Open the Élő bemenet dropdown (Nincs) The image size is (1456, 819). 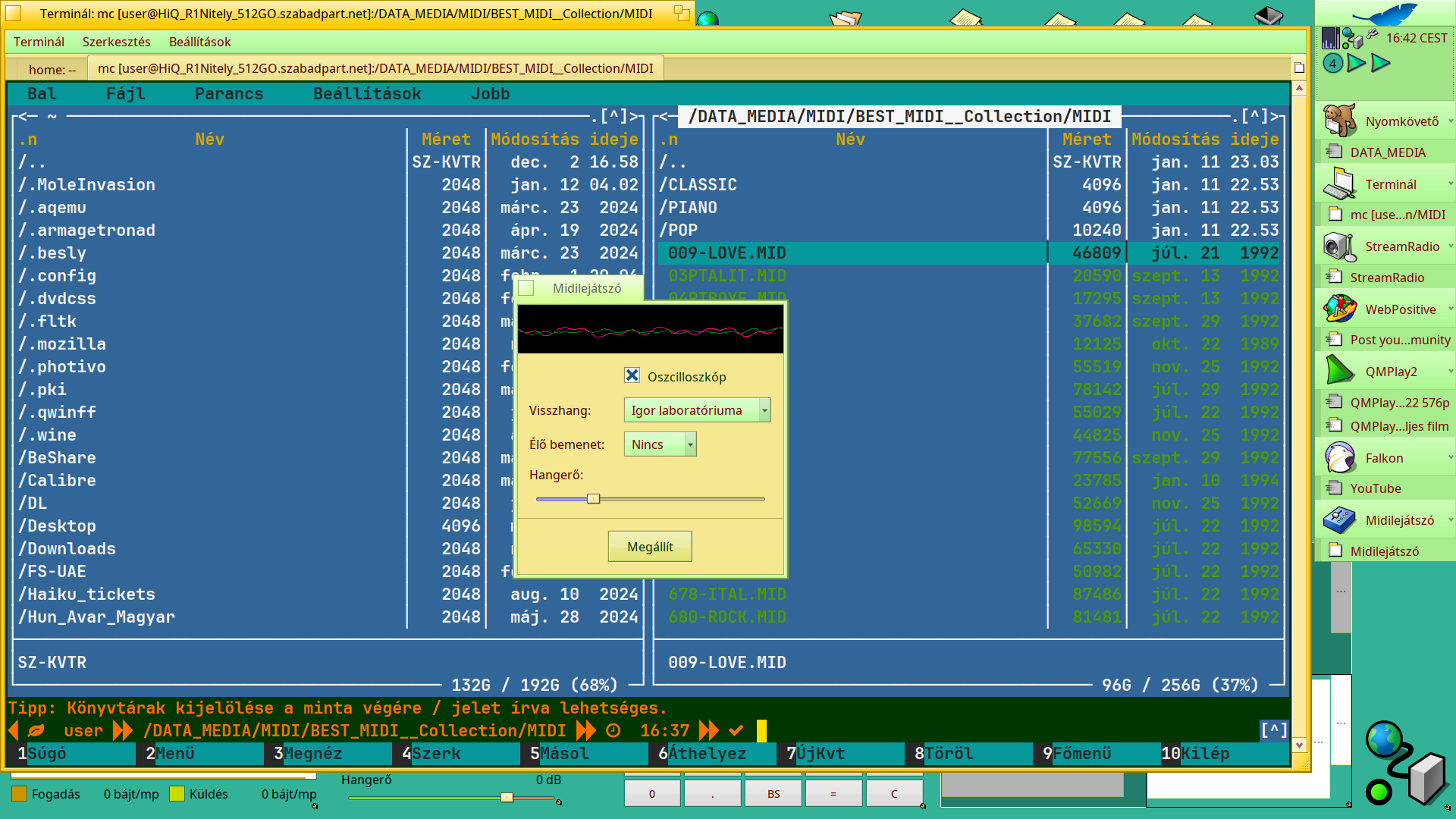point(660,444)
